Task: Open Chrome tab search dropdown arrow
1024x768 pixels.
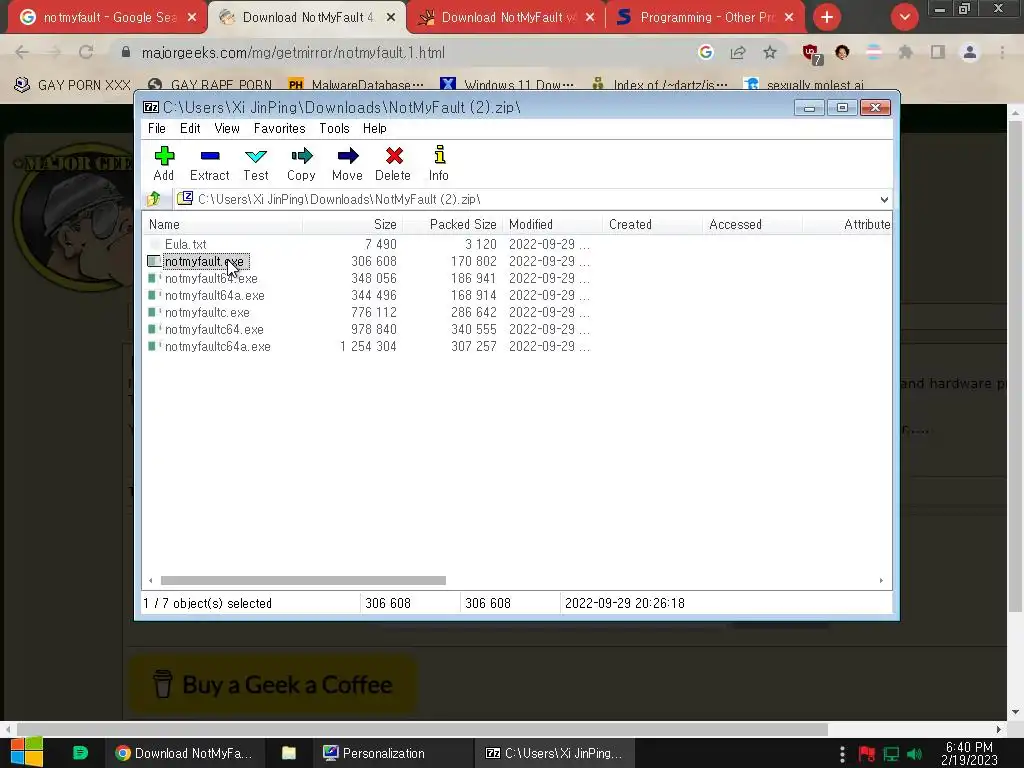Action: click(904, 18)
